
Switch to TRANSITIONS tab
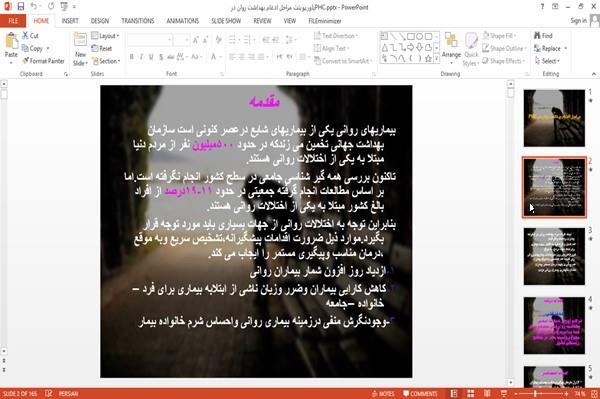[x=138, y=21]
